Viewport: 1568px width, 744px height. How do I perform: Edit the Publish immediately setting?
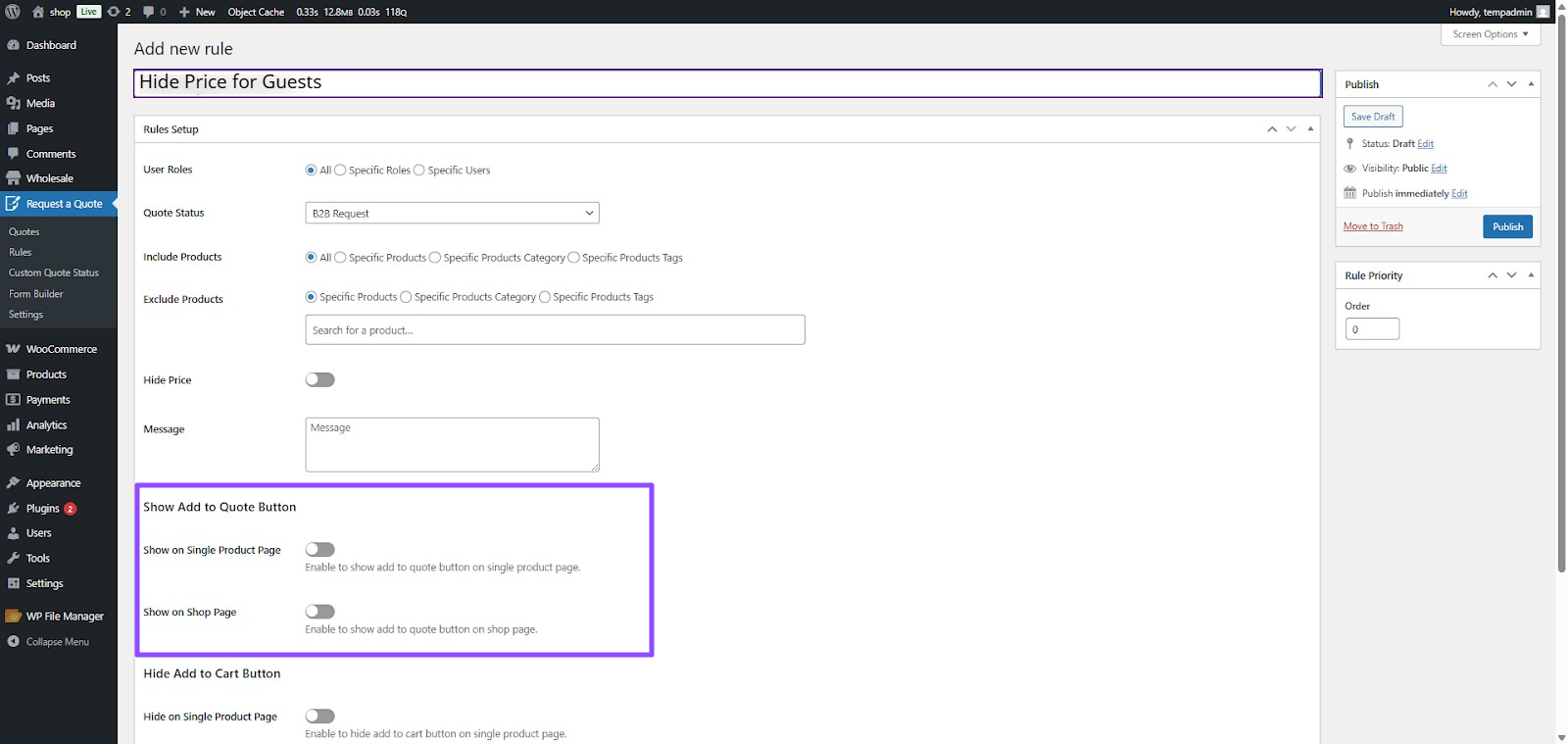(x=1459, y=194)
